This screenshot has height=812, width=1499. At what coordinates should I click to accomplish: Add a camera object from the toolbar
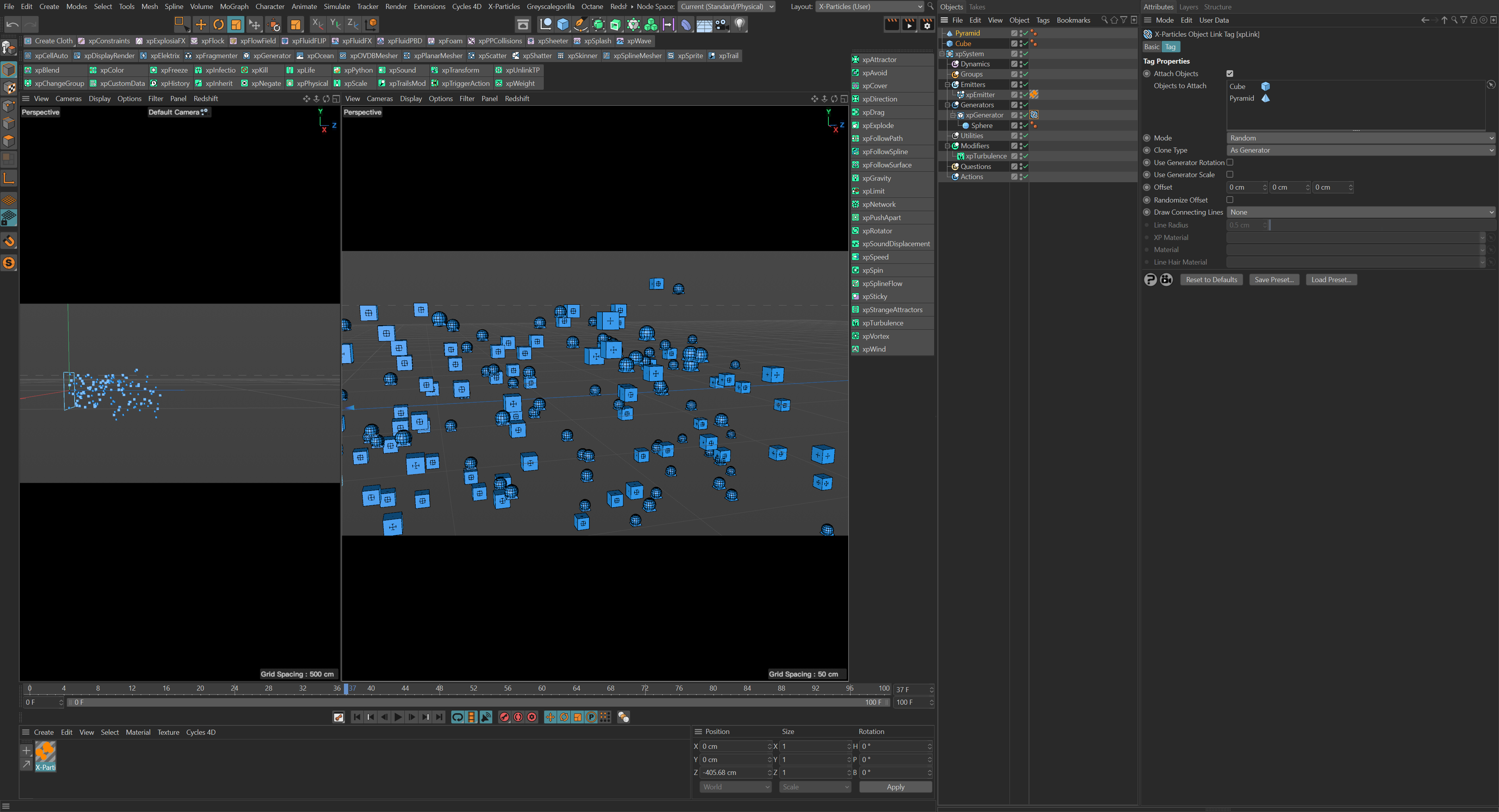coord(722,24)
